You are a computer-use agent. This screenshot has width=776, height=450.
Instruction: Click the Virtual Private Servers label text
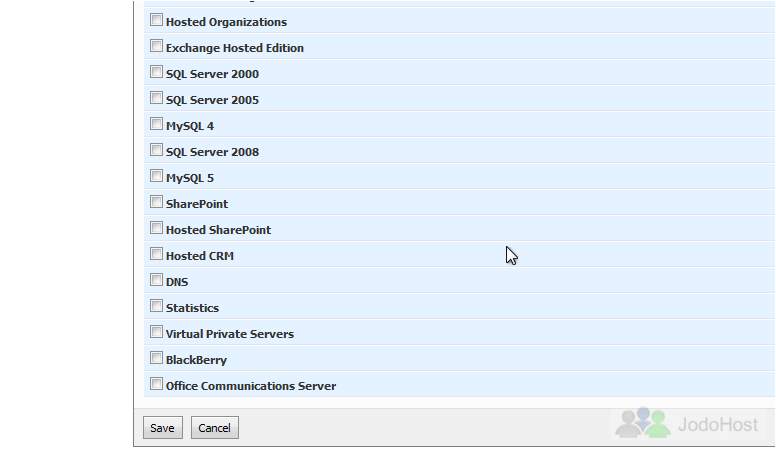[230, 334]
